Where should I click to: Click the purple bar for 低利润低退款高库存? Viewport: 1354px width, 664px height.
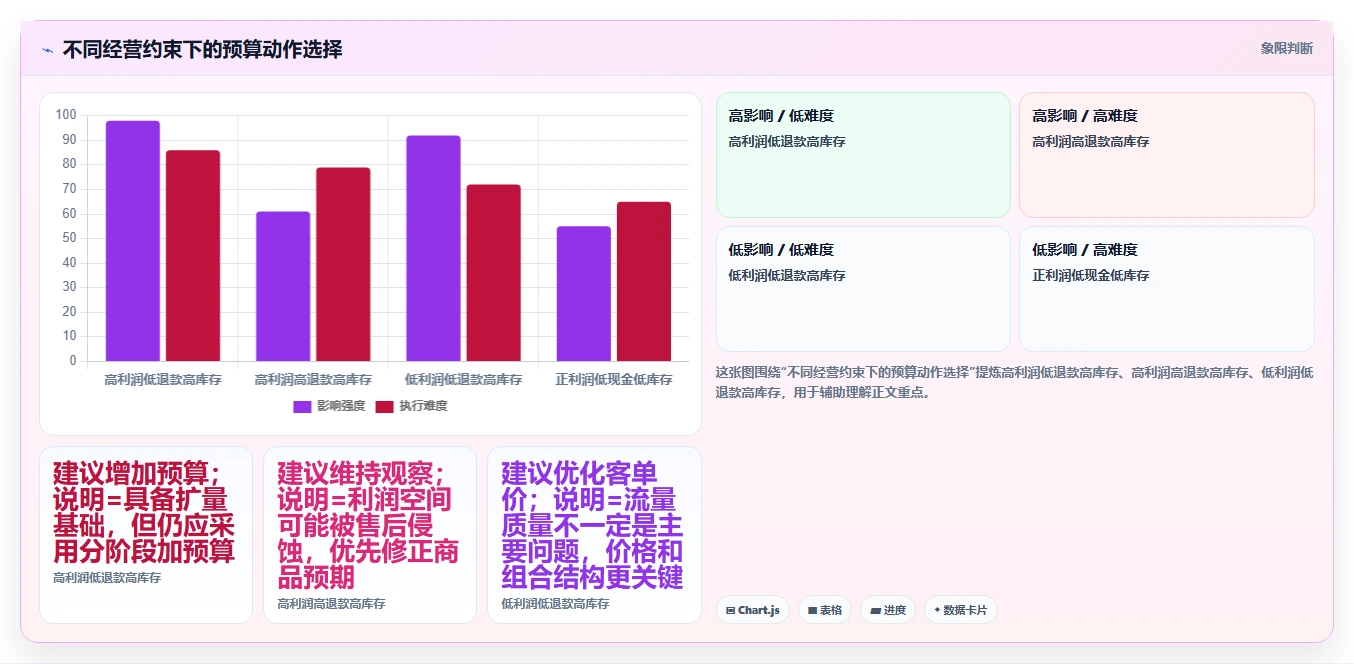tap(433, 248)
